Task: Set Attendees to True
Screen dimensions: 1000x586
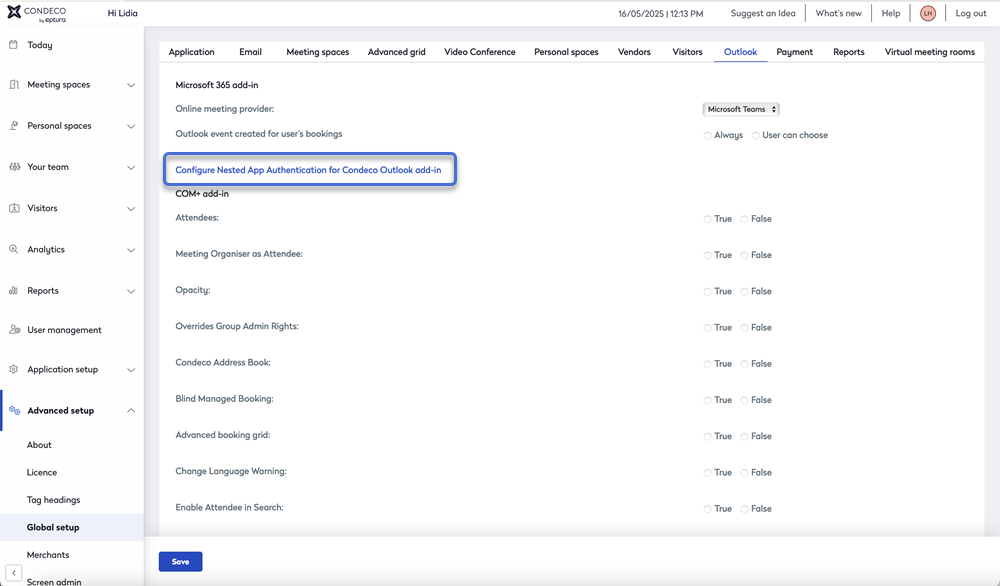Action: point(707,219)
